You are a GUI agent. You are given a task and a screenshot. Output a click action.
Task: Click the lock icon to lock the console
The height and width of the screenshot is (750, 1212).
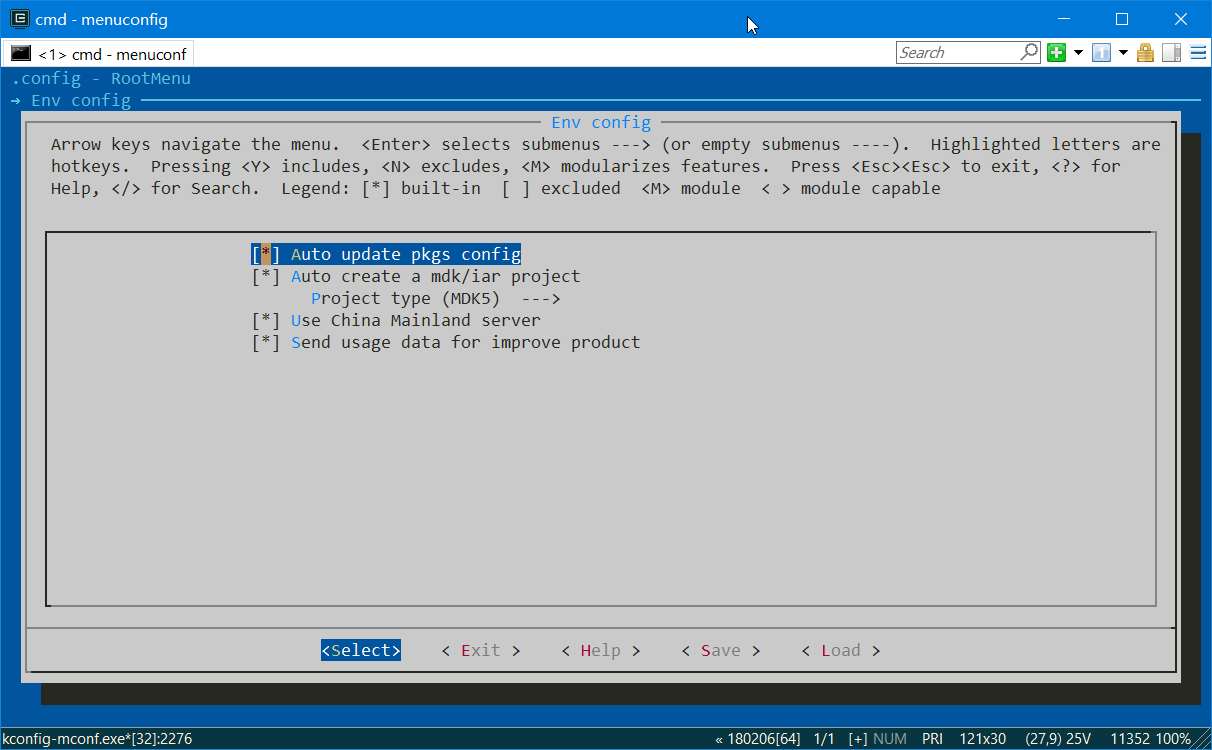1145,52
